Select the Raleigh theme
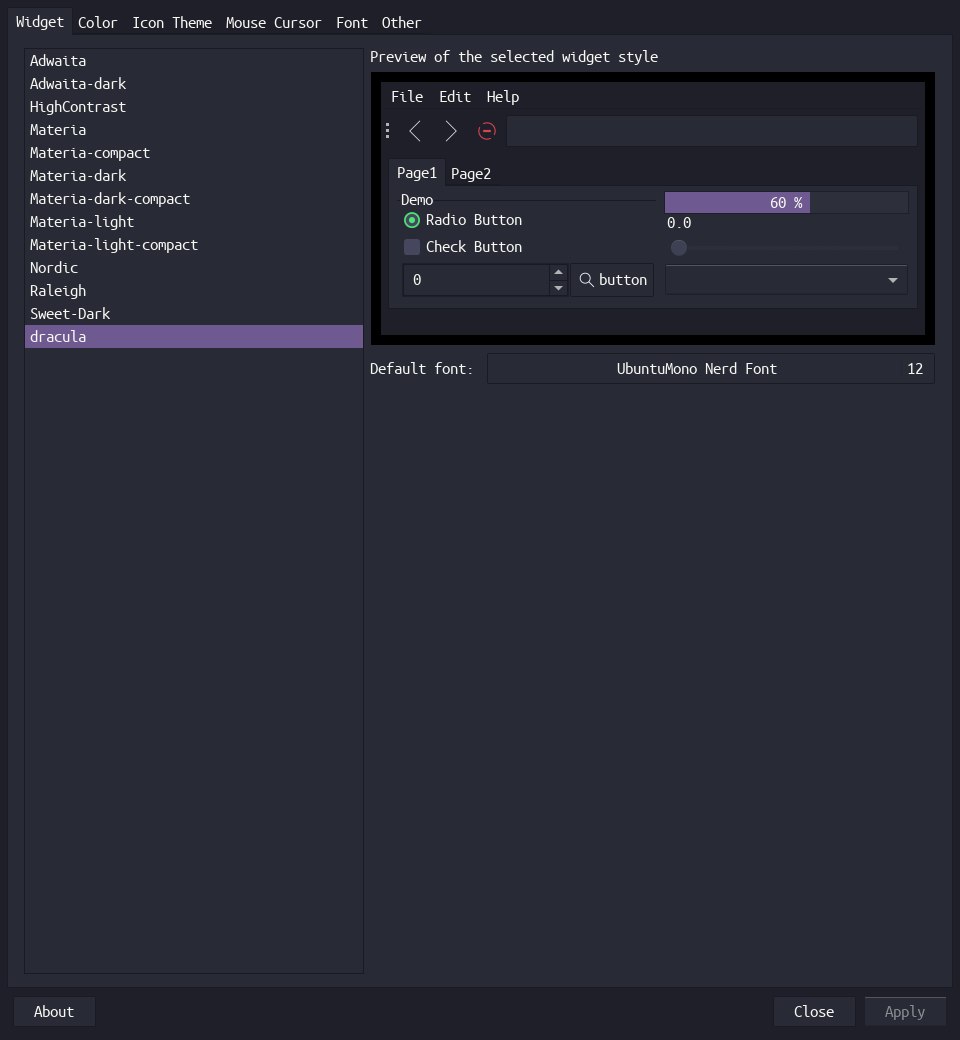 coord(194,291)
